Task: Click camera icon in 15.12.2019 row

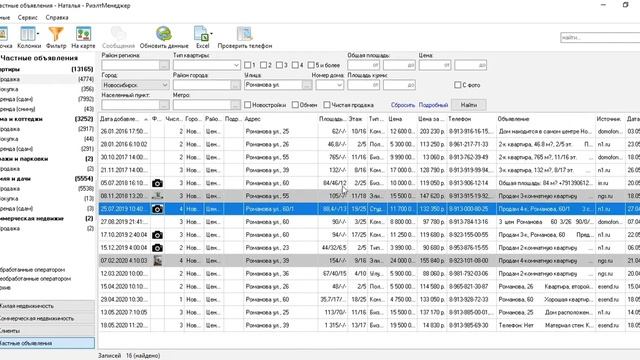Action: 157,248
